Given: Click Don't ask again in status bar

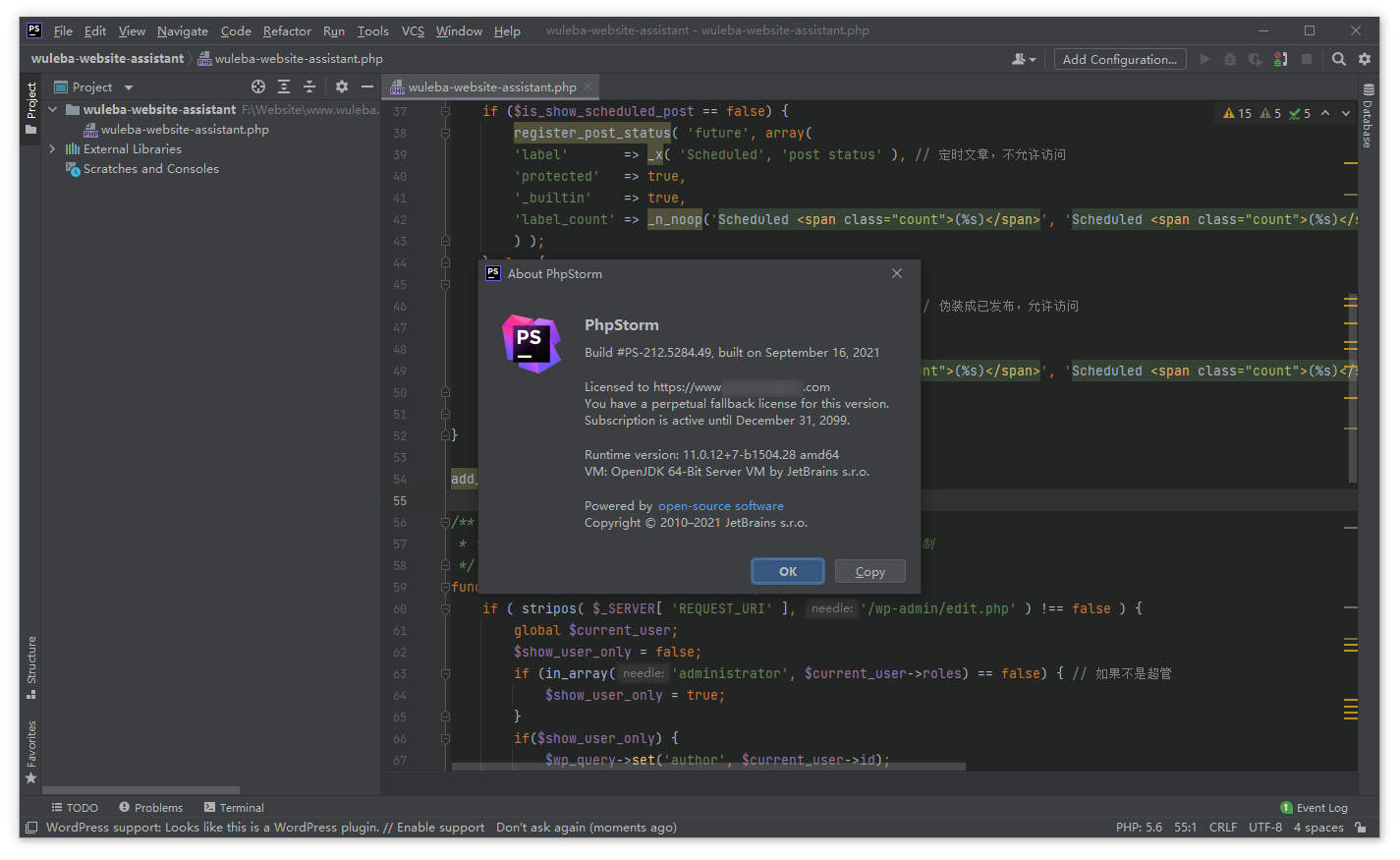Looking at the screenshot, I should coord(541,828).
